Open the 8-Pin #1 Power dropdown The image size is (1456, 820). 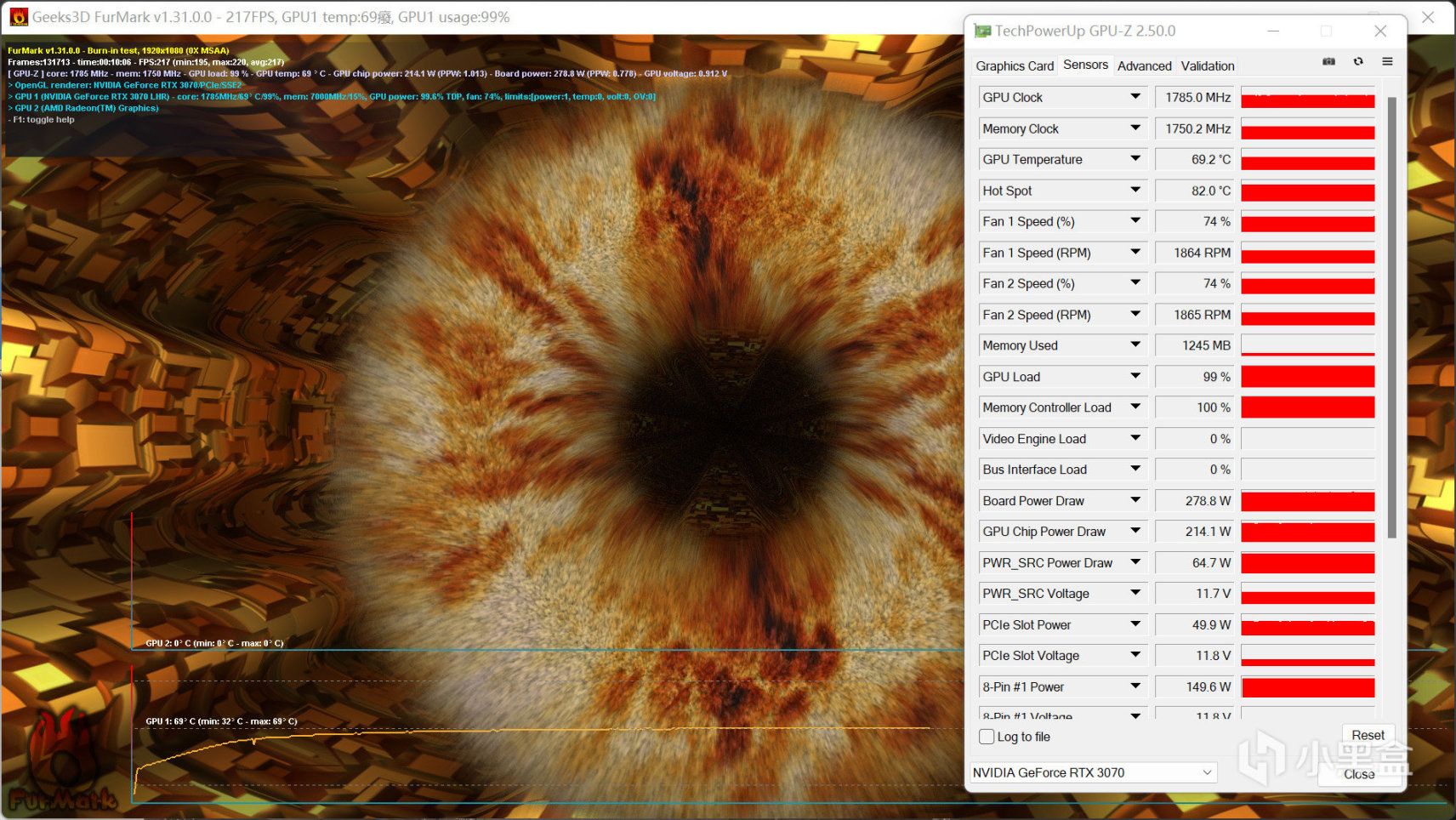(1135, 687)
